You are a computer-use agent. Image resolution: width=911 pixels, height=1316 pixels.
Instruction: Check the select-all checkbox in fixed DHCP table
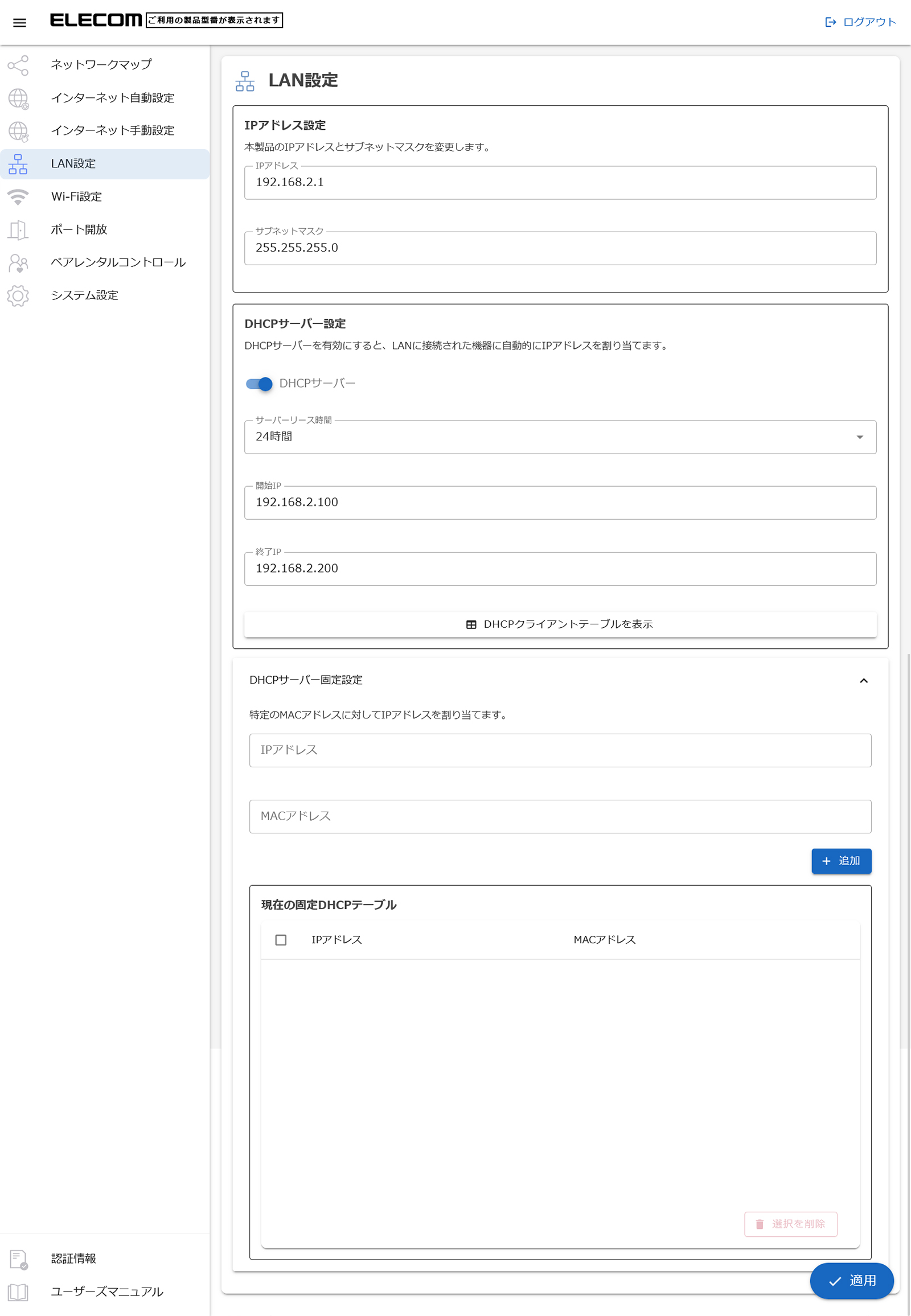pyautogui.click(x=281, y=939)
